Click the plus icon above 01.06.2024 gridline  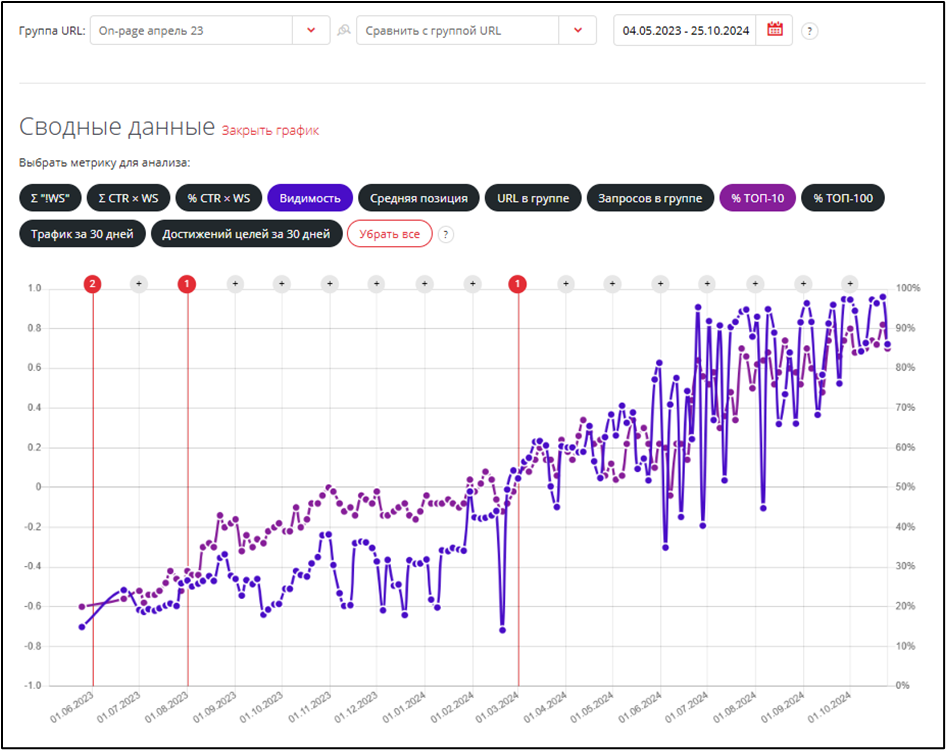pyautogui.click(x=660, y=284)
